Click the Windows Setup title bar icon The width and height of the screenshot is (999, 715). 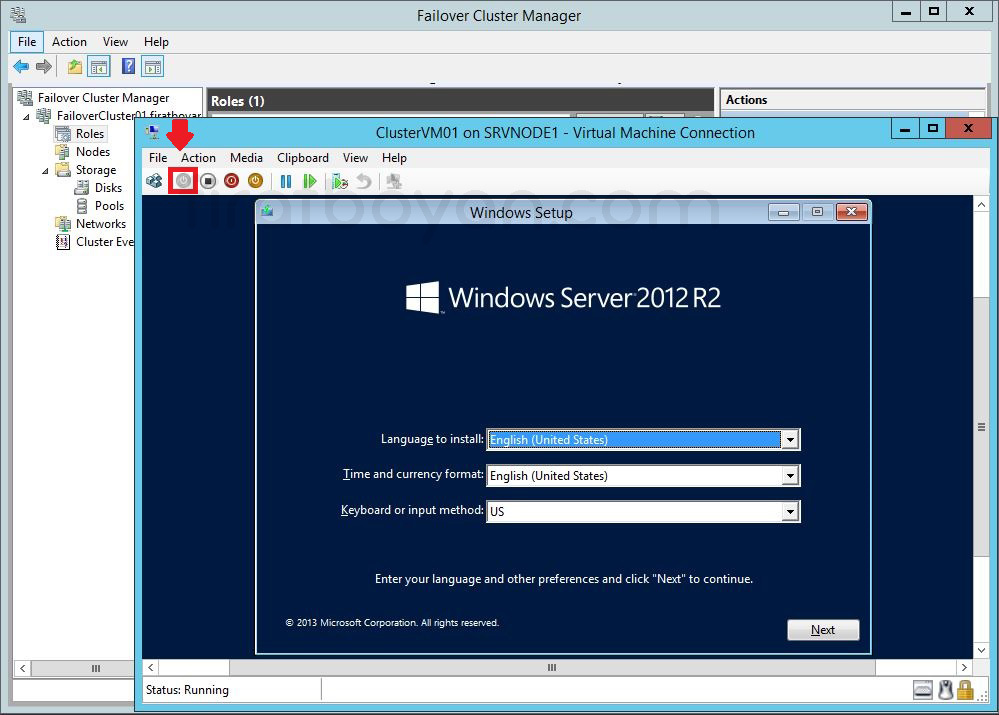click(267, 211)
